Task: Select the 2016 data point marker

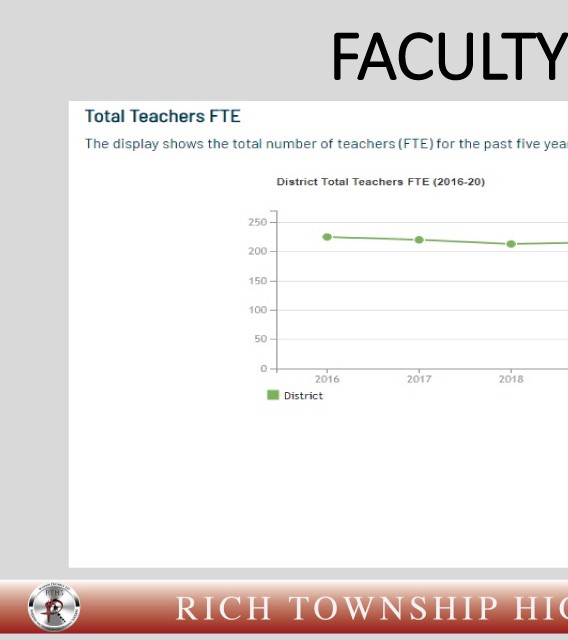Action: pos(327,237)
